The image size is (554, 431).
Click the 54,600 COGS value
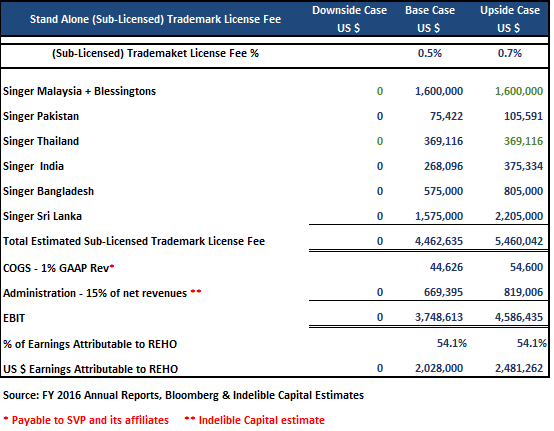(x=526, y=267)
